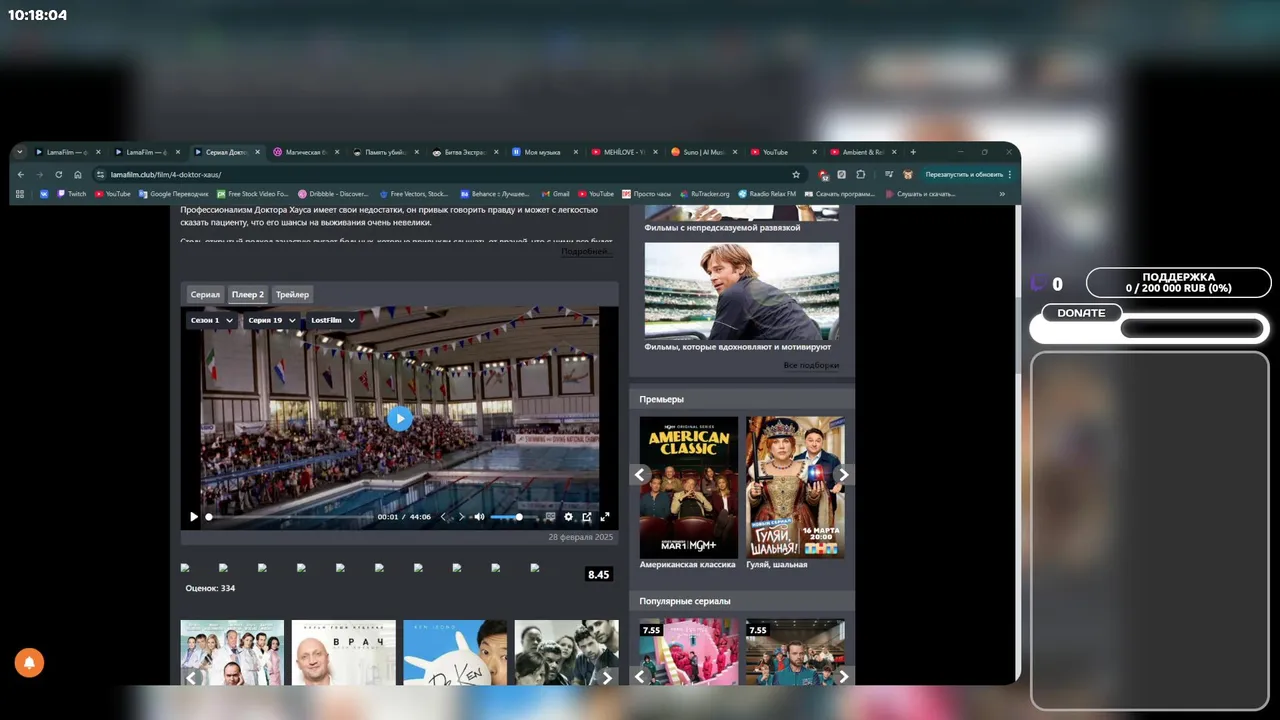Viewport: 1280px width, 720px height.
Task: Bookmark this page with the star icon
Action: 796,174
